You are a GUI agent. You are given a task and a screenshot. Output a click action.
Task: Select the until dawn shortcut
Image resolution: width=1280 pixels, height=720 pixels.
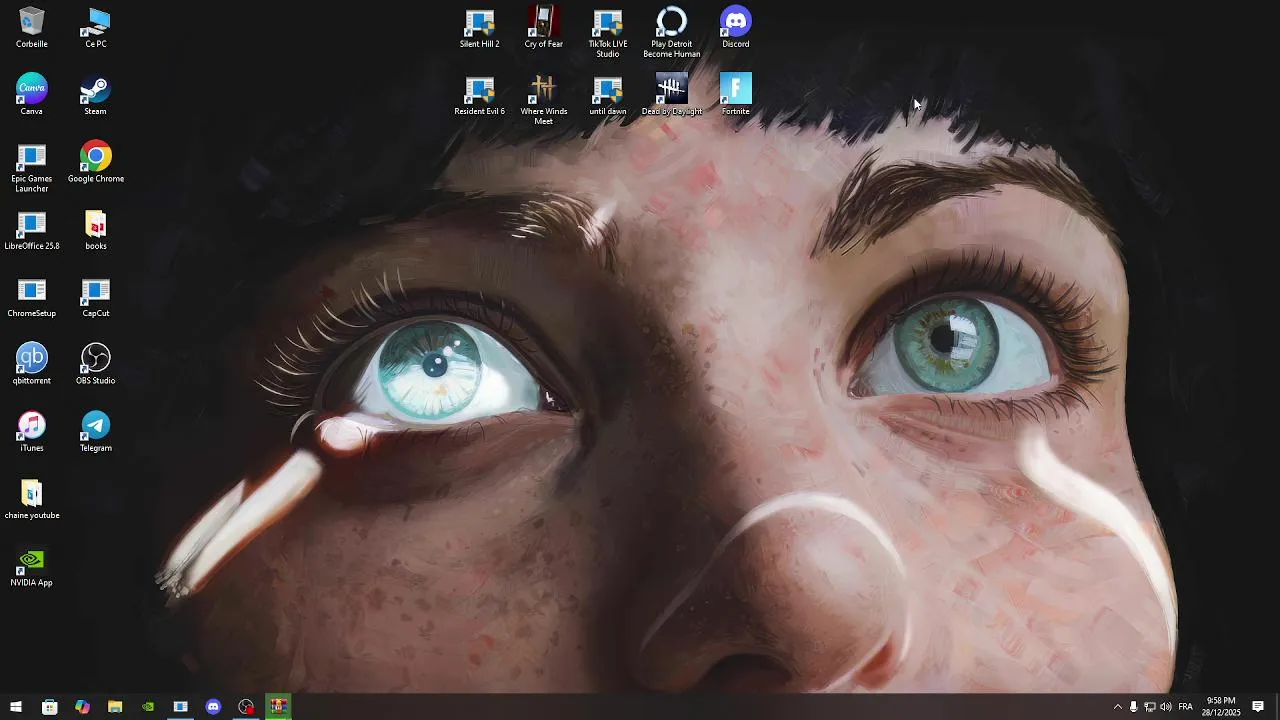[x=607, y=95]
